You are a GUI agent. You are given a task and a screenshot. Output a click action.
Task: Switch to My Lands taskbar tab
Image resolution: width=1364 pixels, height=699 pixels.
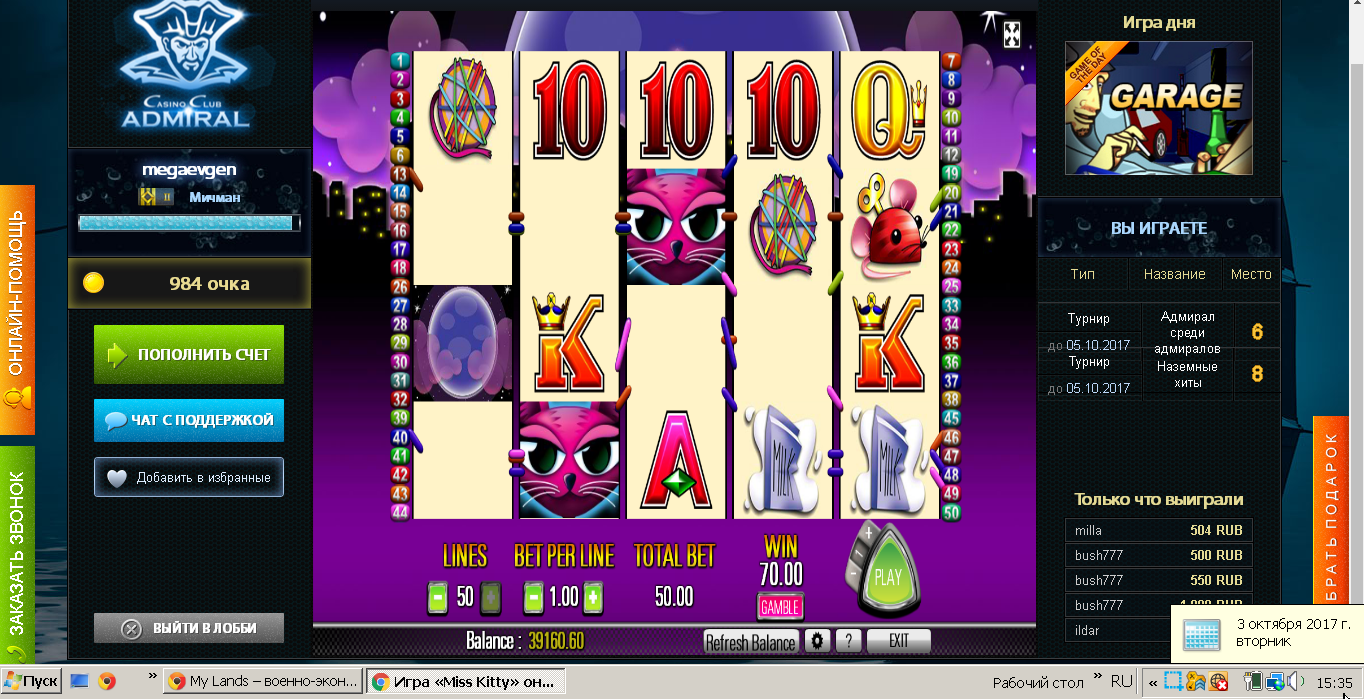click(x=260, y=682)
